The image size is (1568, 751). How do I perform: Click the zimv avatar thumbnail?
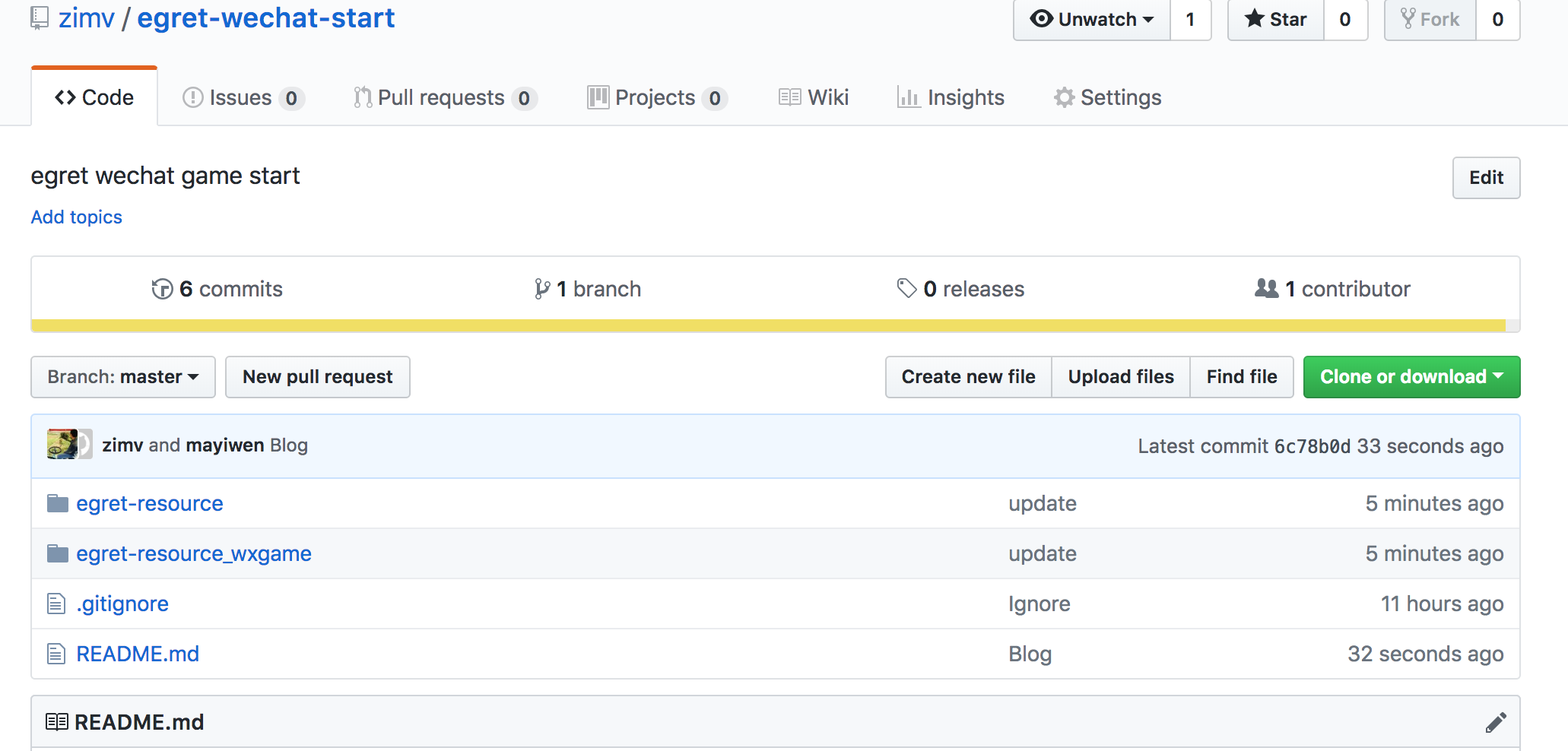[x=62, y=445]
